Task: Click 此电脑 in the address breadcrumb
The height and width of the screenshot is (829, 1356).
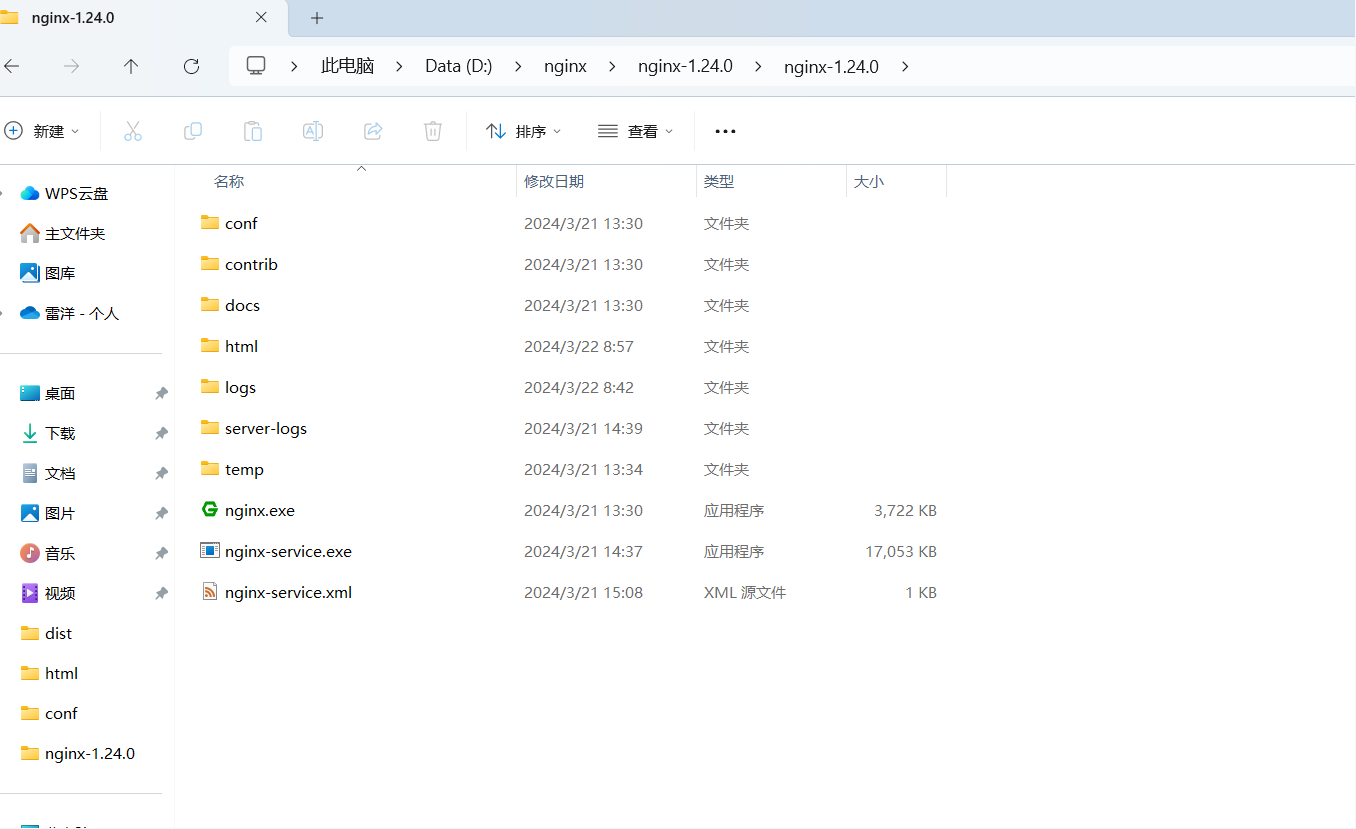Action: 347,66
